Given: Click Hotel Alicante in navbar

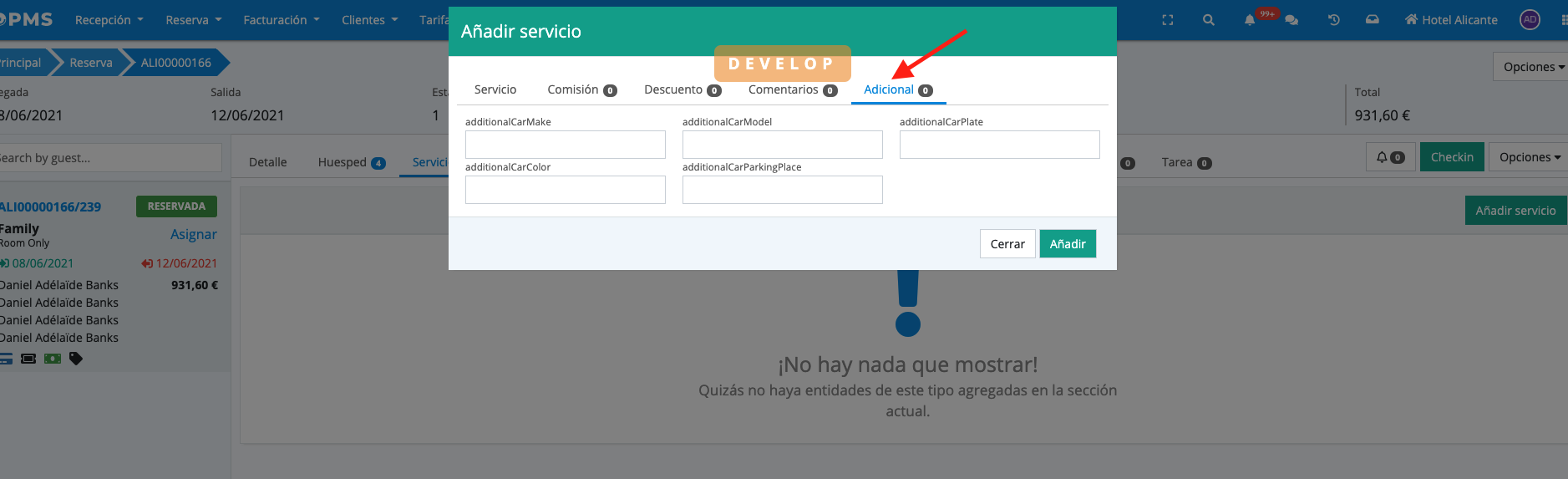Looking at the screenshot, I should point(1459,20).
